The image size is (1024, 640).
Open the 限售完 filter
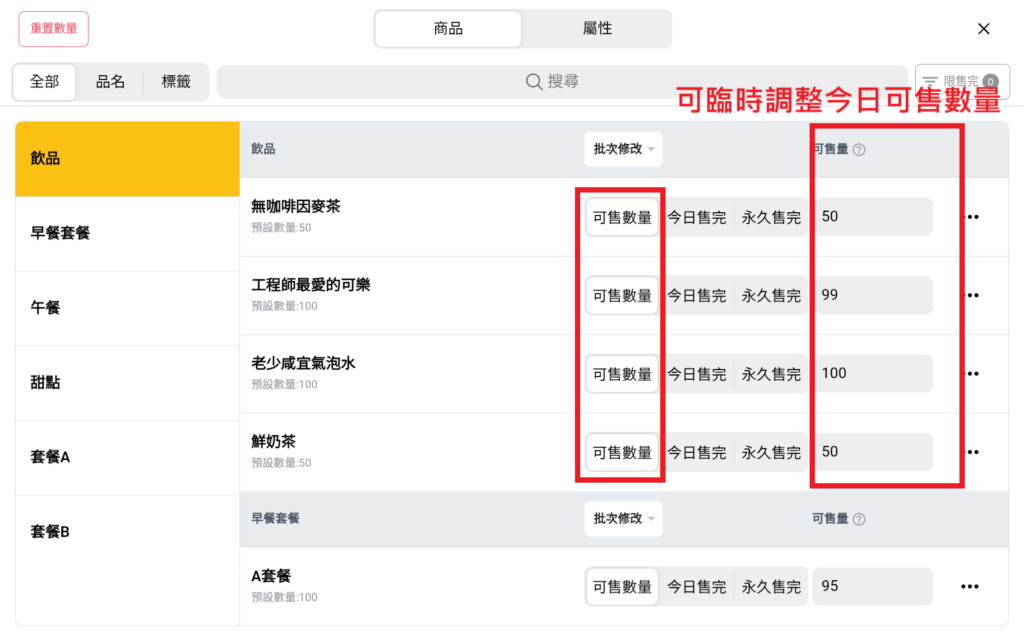point(962,82)
